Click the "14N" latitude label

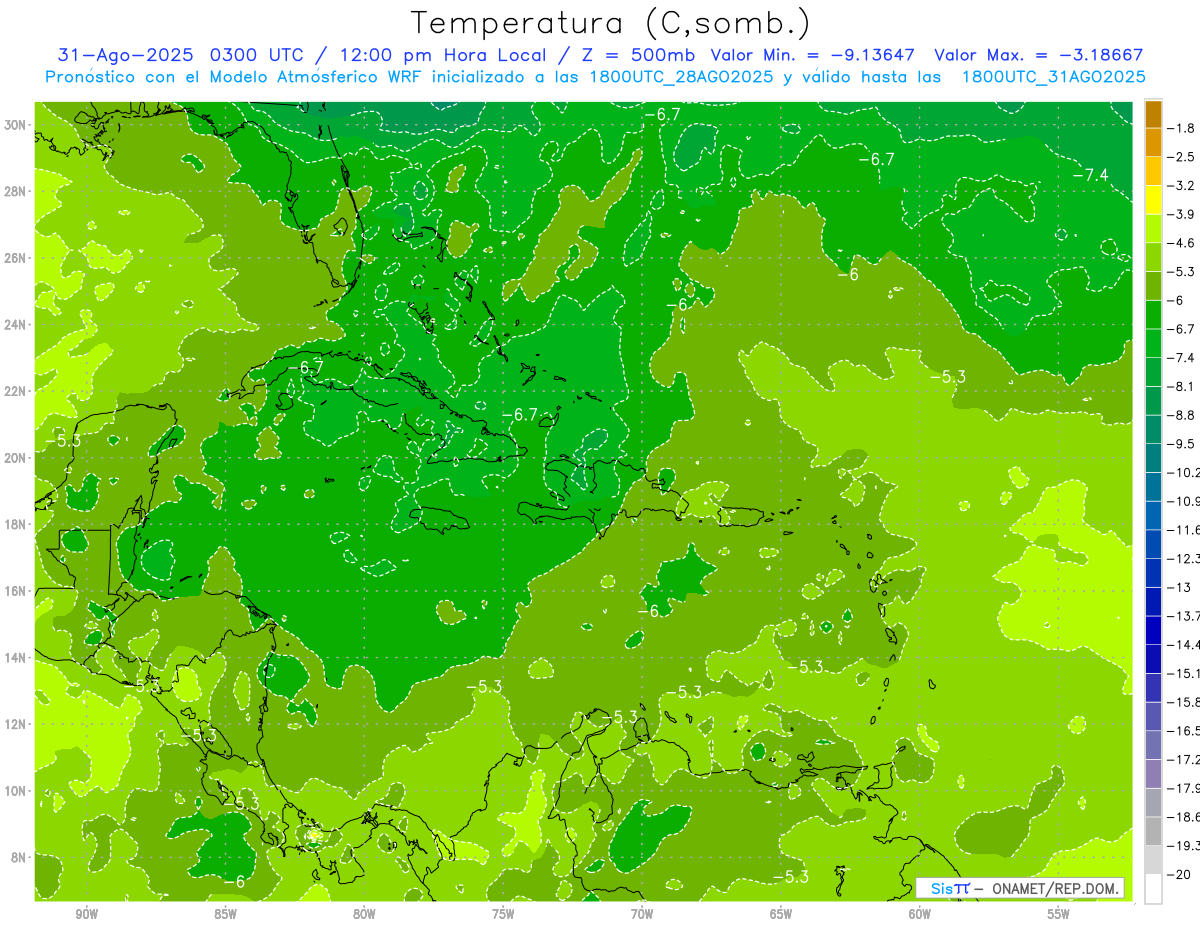click(x=16, y=657)
